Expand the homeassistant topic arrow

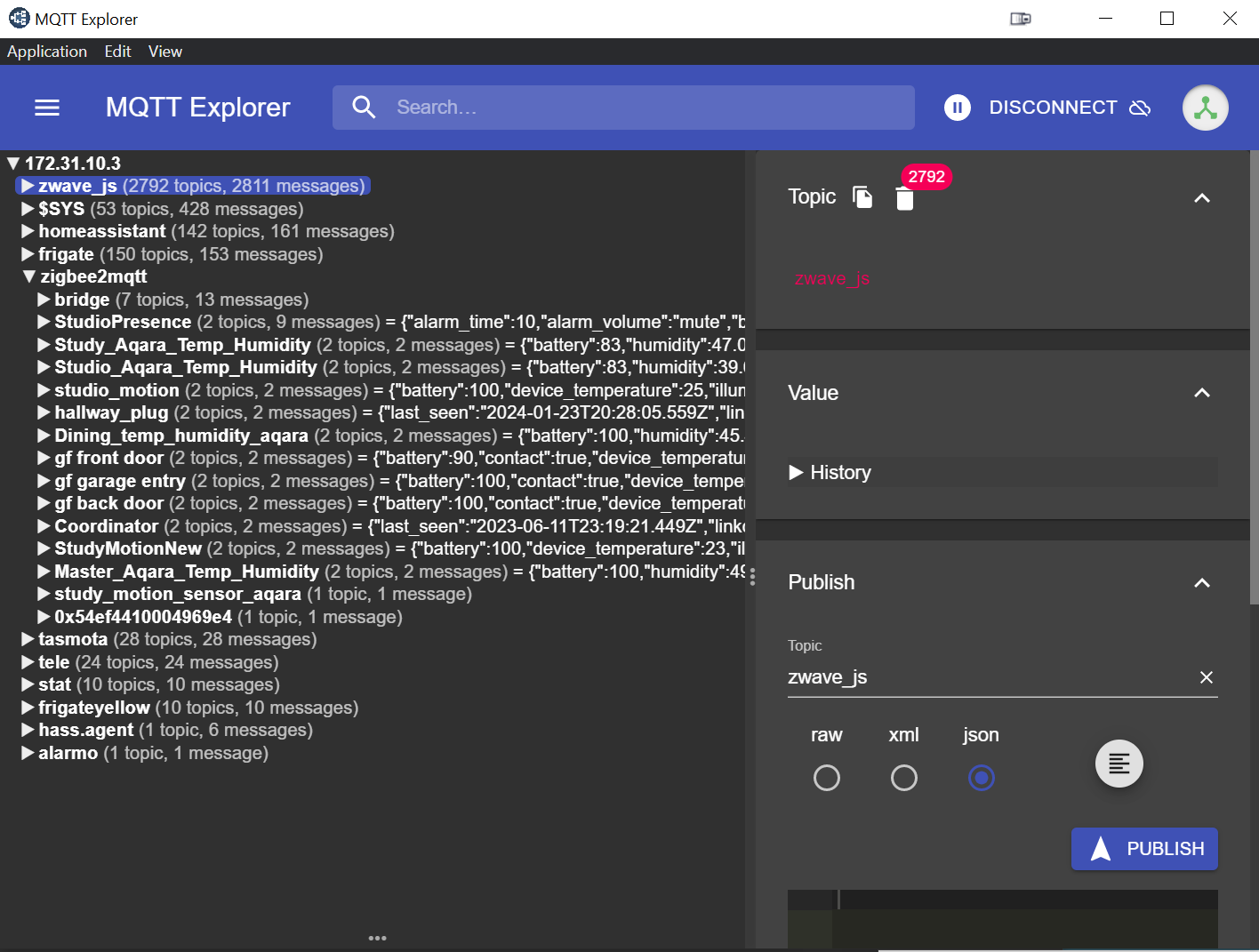pos(28,231)
